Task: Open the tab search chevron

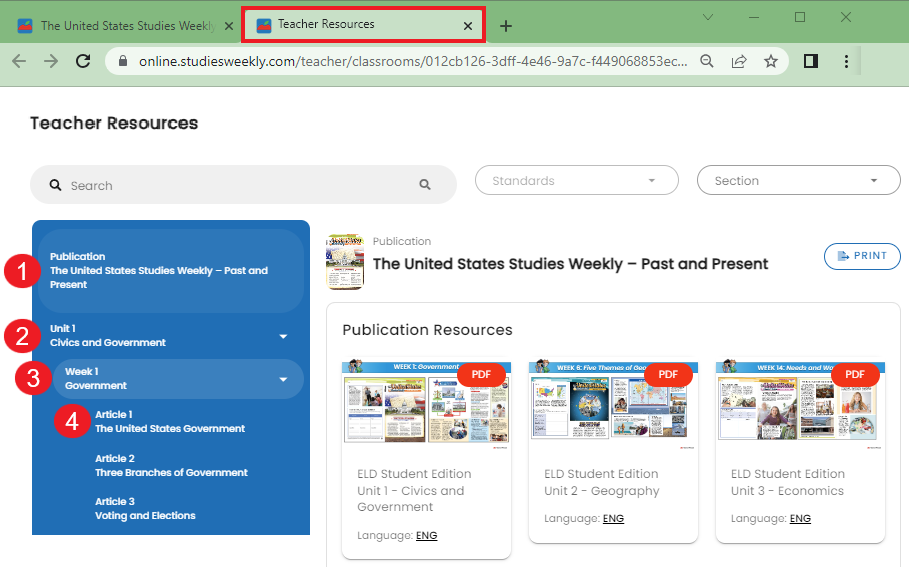Action: coord(708,17)
